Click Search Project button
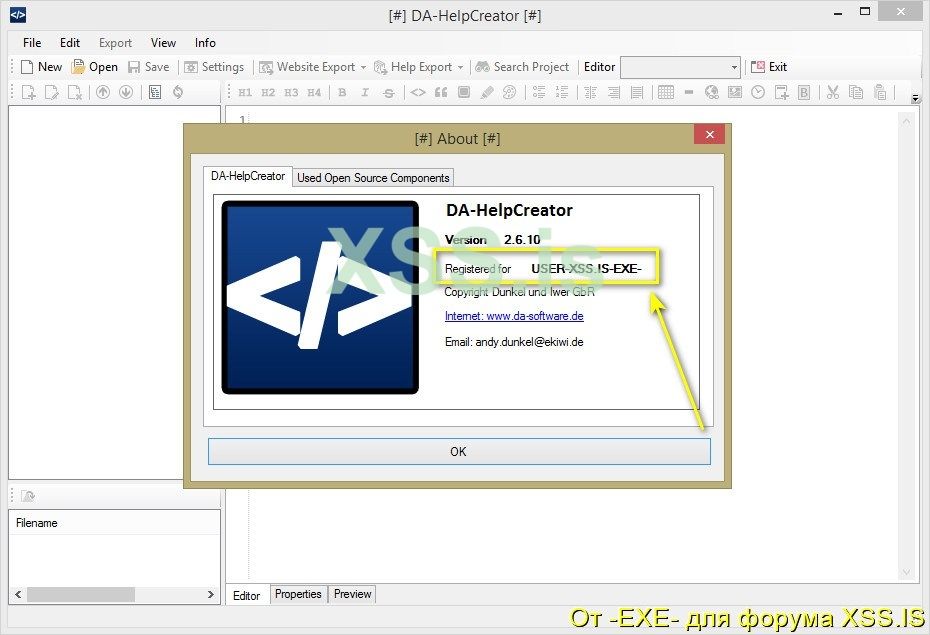 point(523,67)
